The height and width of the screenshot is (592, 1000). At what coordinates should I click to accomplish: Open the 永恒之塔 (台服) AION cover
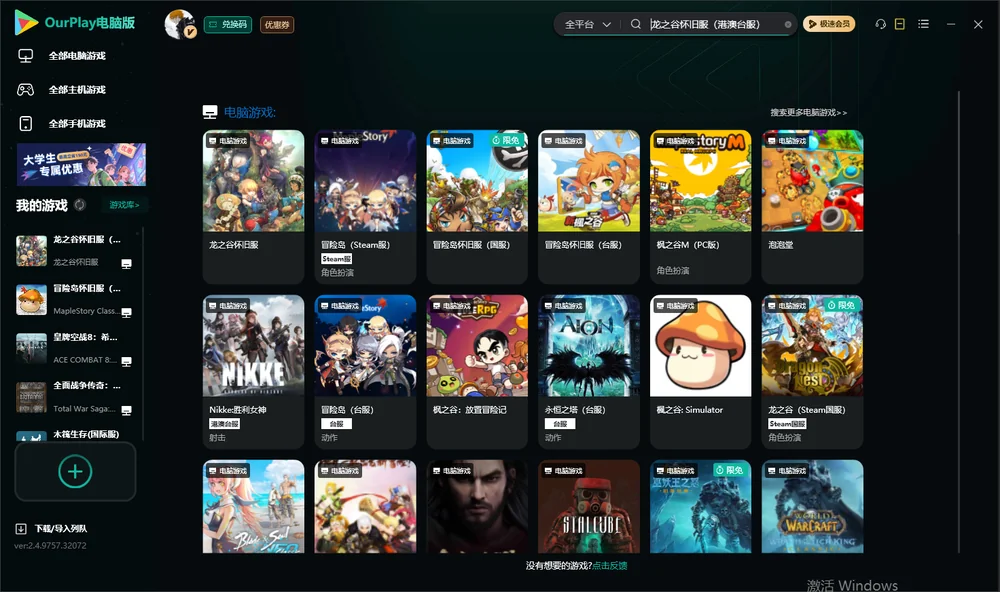tap(589, 346)
